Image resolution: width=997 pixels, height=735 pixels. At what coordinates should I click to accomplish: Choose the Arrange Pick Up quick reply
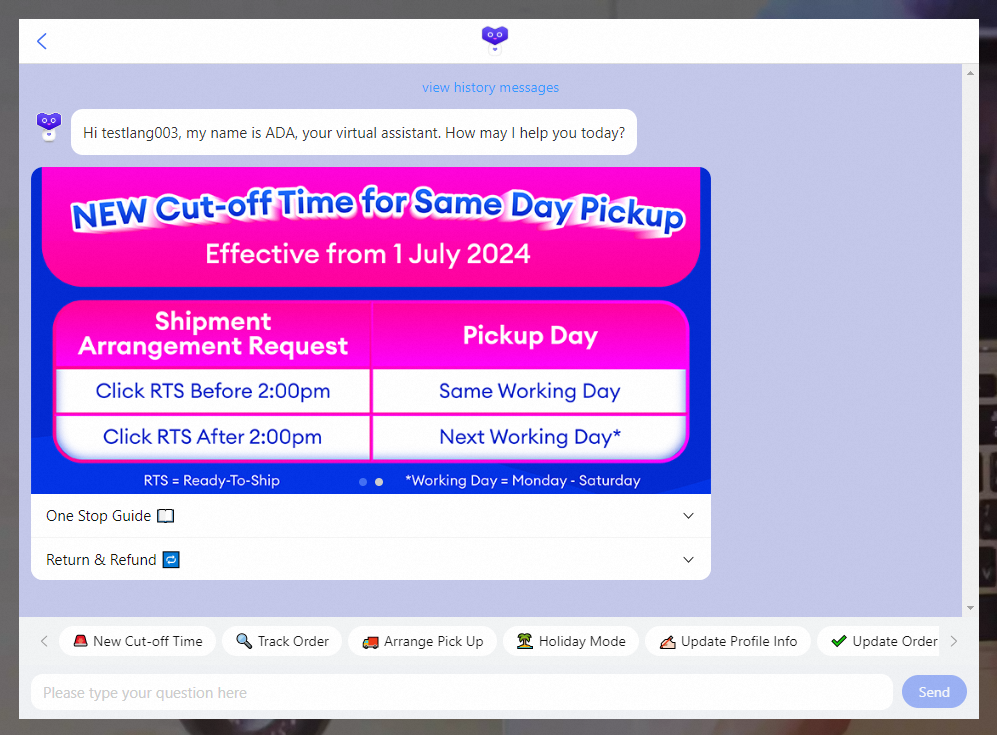422,641
